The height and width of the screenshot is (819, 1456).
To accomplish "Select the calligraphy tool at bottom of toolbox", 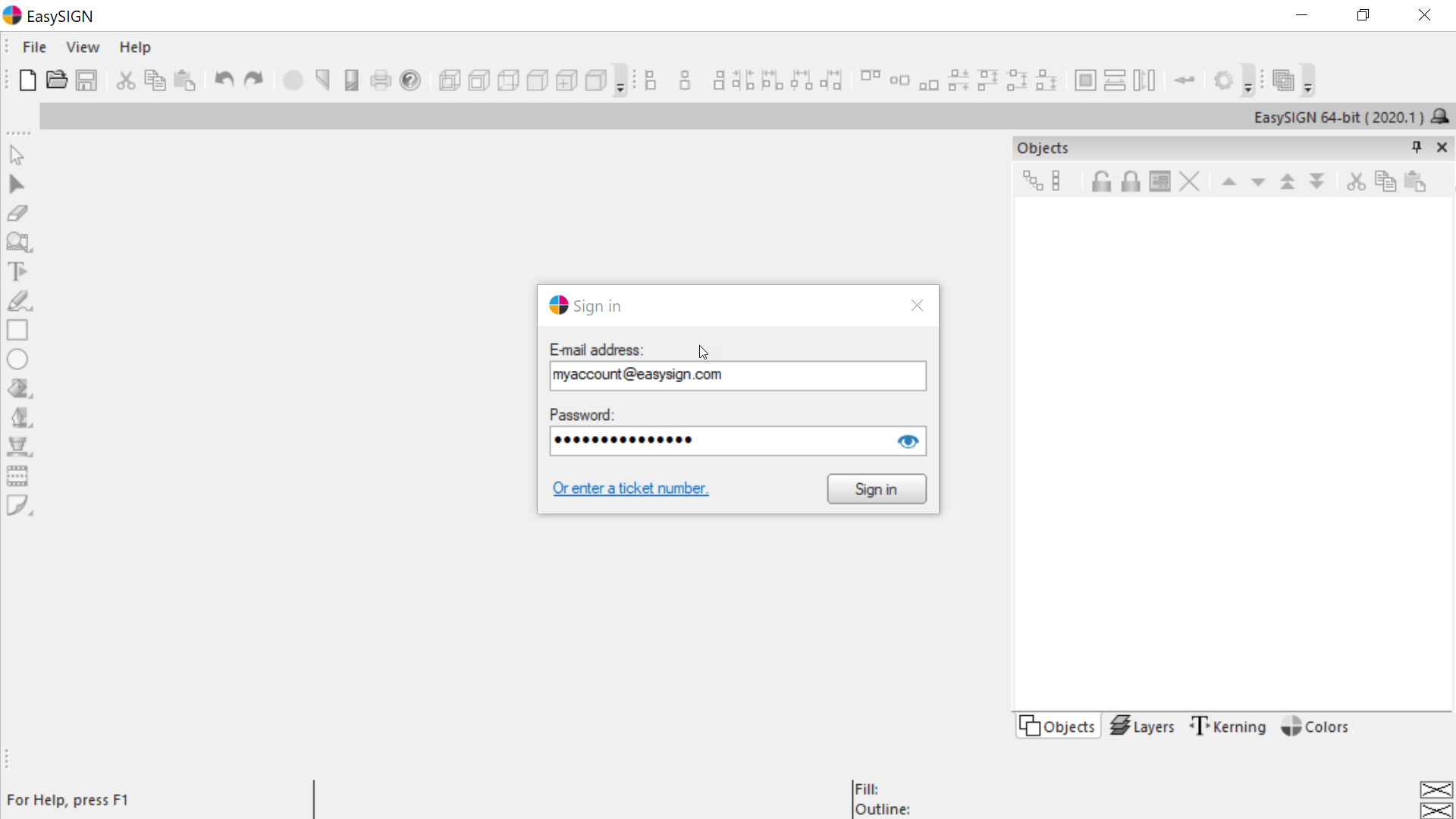I will tap(19, 505).
